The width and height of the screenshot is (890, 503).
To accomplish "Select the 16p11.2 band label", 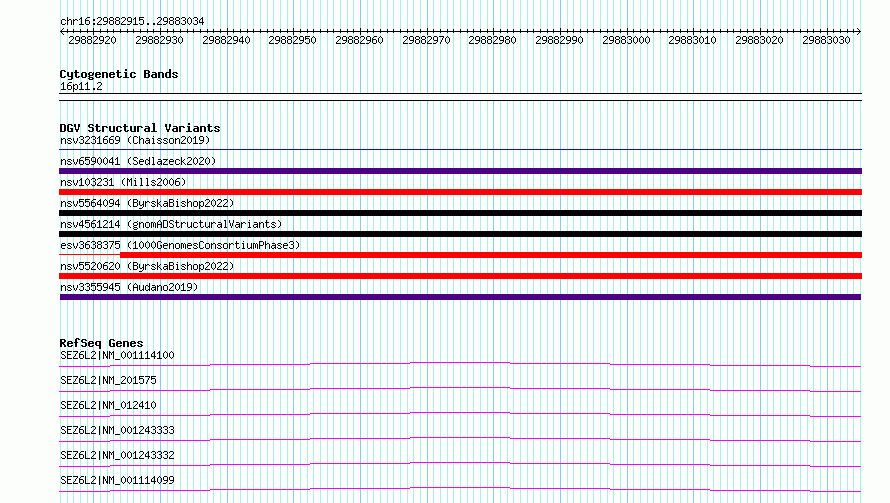I will [81, 86].
